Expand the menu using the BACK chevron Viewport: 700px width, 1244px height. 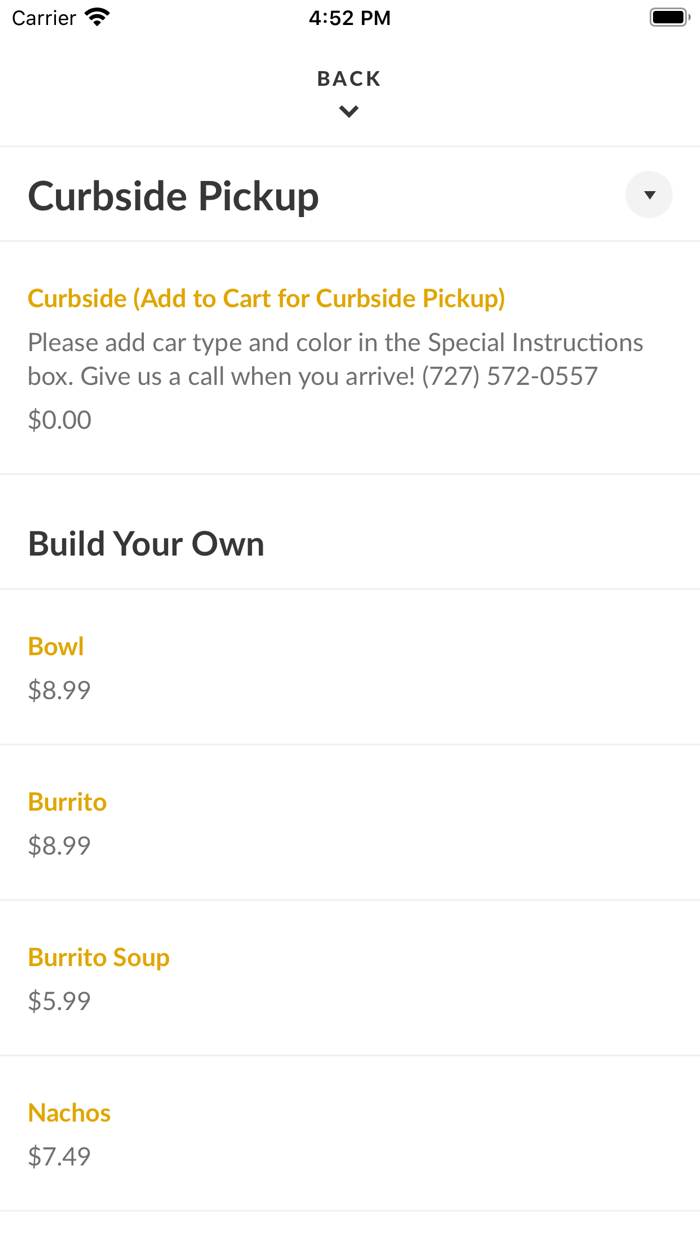348,111
